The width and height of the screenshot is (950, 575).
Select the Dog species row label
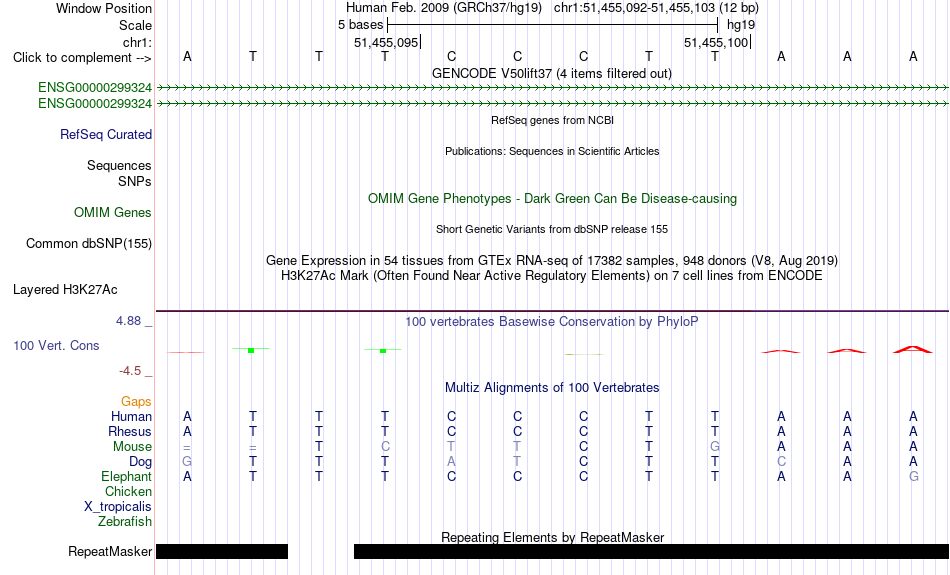[140, 462]
